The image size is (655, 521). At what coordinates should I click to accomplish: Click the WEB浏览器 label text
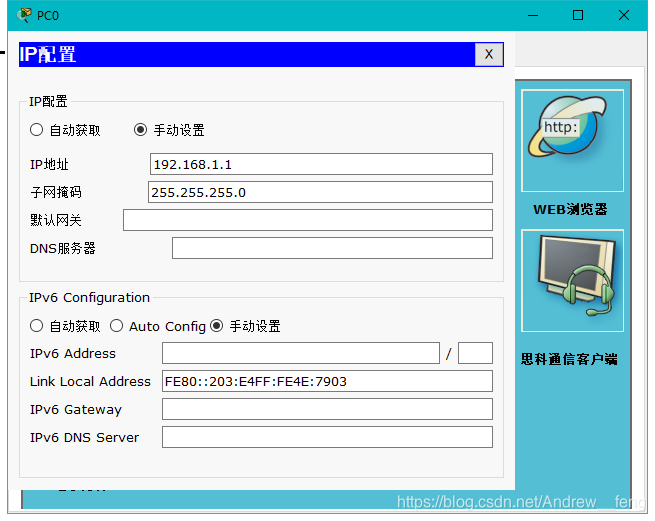(x=570, y=209)
